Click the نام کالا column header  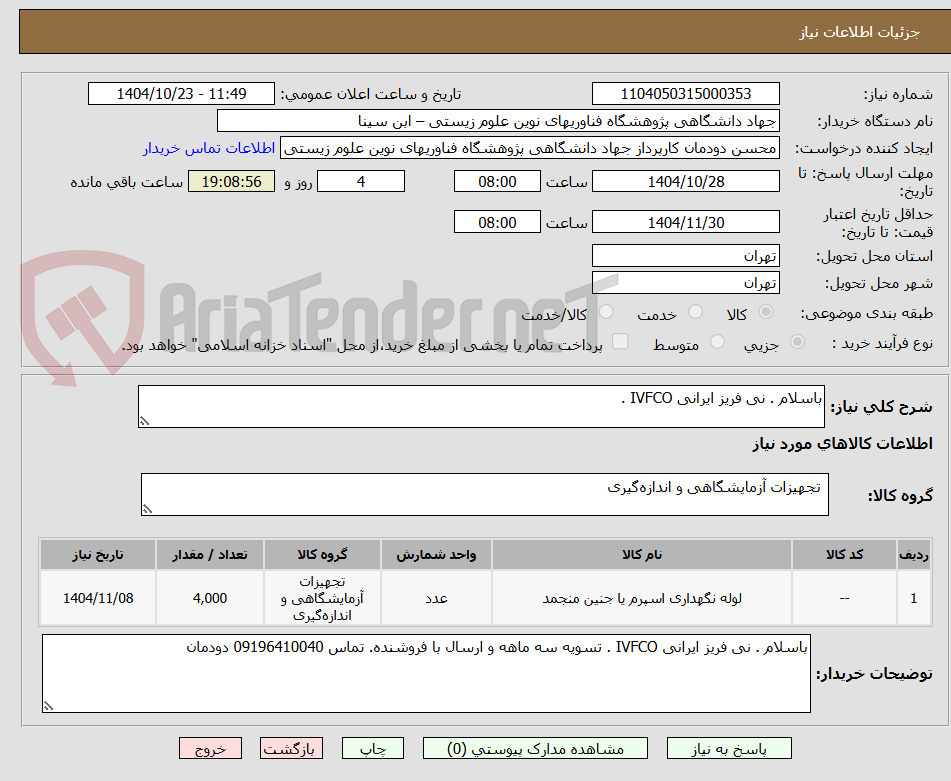(x=642, y=555)
